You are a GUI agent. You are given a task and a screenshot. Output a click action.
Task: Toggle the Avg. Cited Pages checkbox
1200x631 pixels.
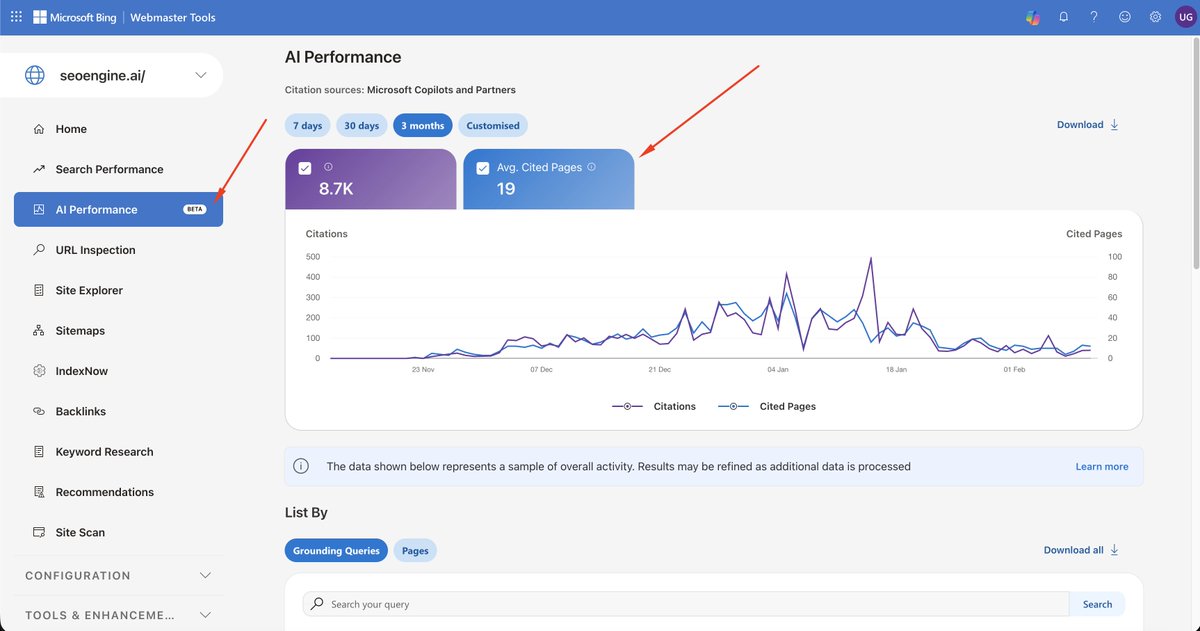483,168
